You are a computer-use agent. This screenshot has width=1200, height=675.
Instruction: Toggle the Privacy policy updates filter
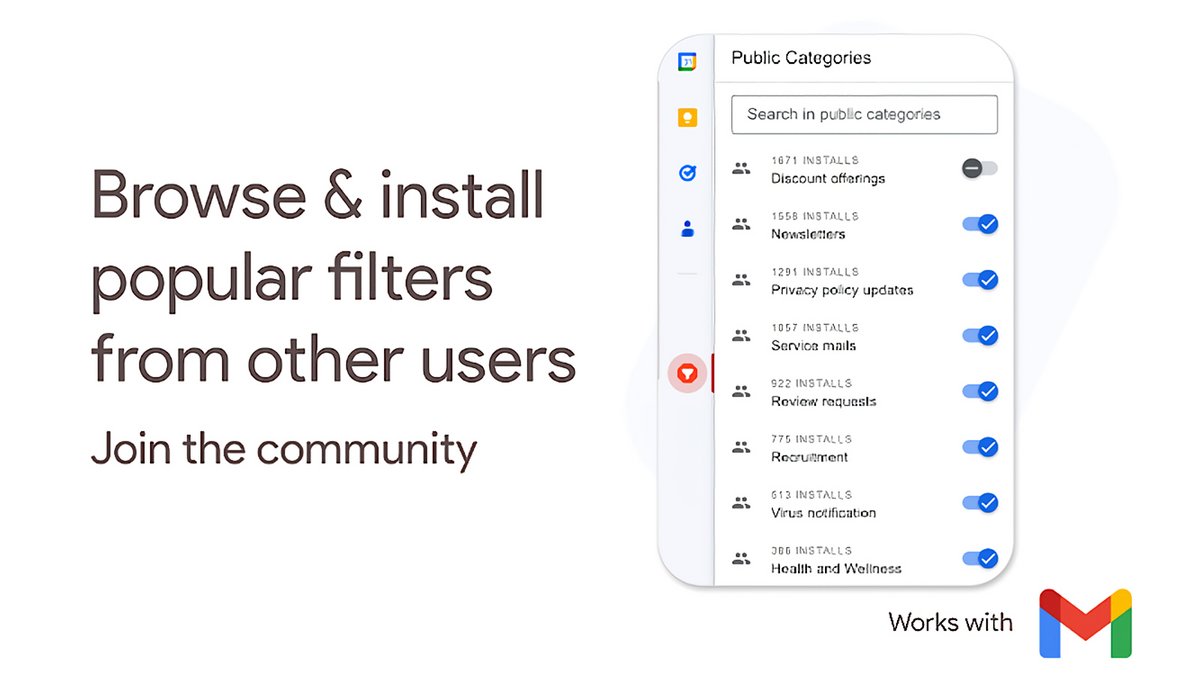[x=980, y=280]
